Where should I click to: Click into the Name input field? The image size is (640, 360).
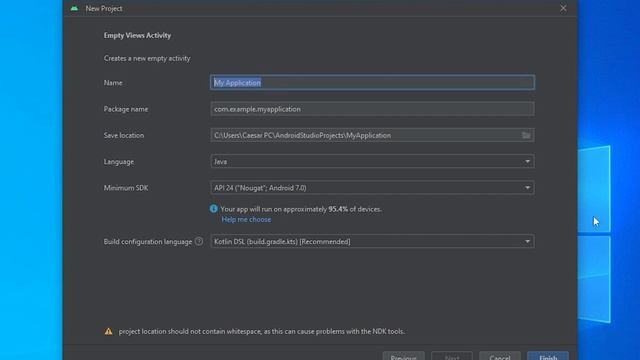(372, 82)
